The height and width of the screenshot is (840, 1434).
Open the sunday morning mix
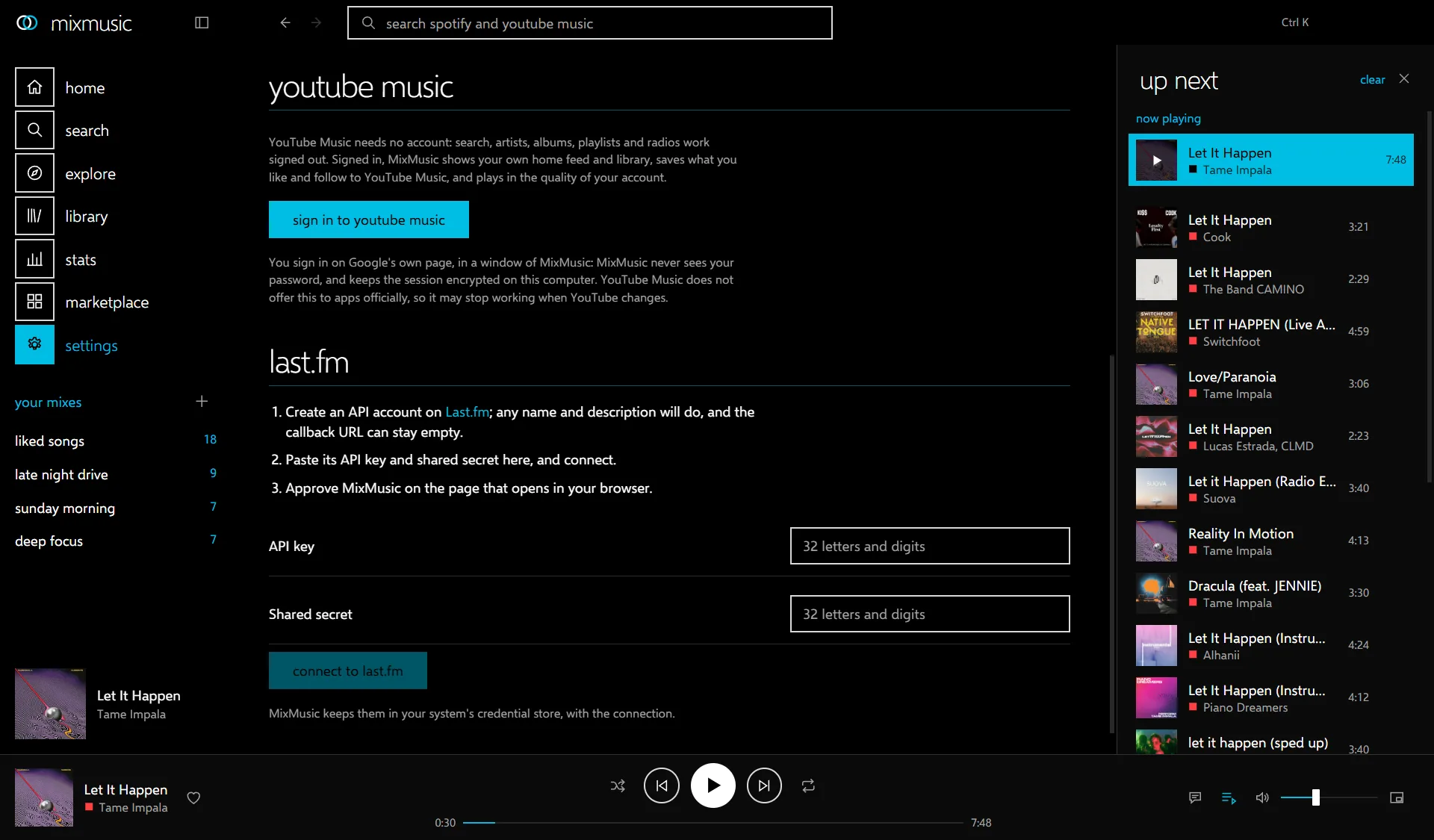pyautogui.click(x=116, y=508)
